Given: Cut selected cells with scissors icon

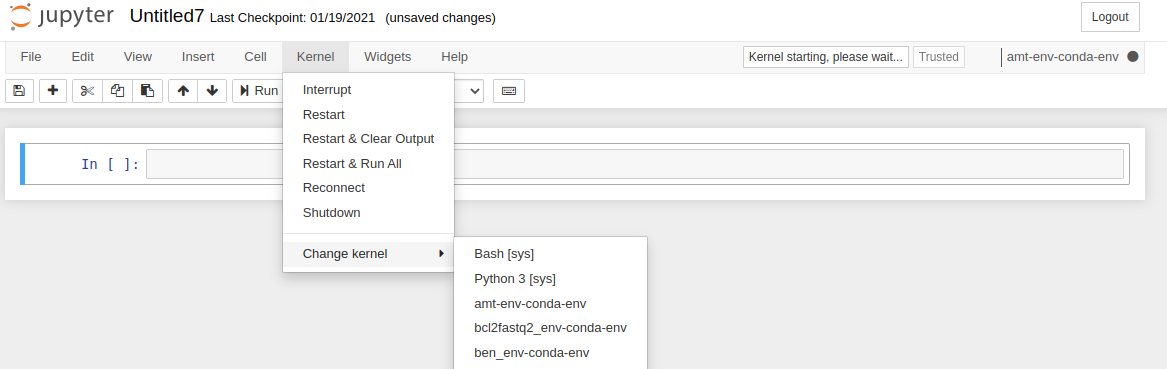Looking at the screenshot, I should pos(87,91).
